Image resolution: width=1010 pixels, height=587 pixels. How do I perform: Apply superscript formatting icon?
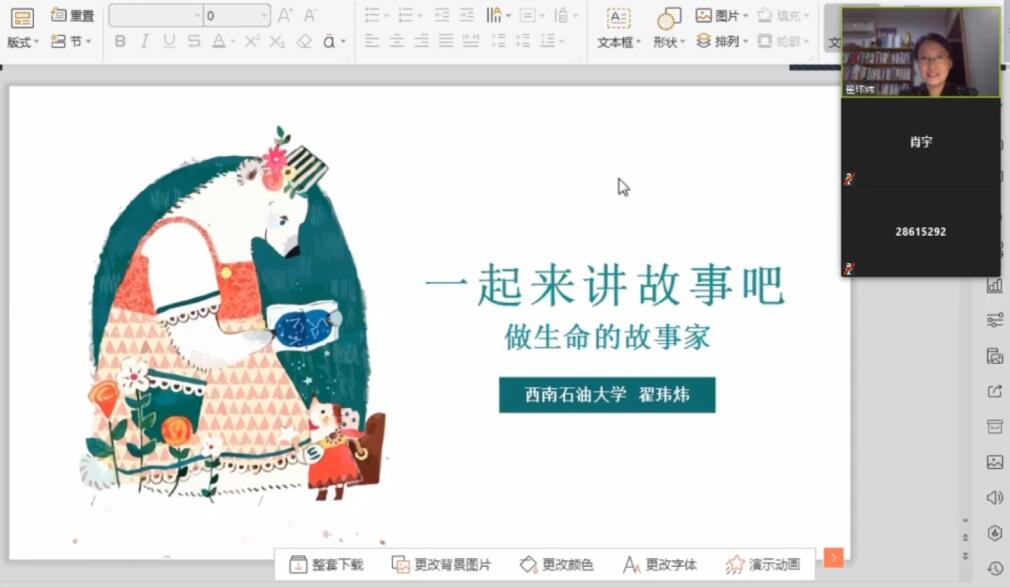[x=253, y=40]
